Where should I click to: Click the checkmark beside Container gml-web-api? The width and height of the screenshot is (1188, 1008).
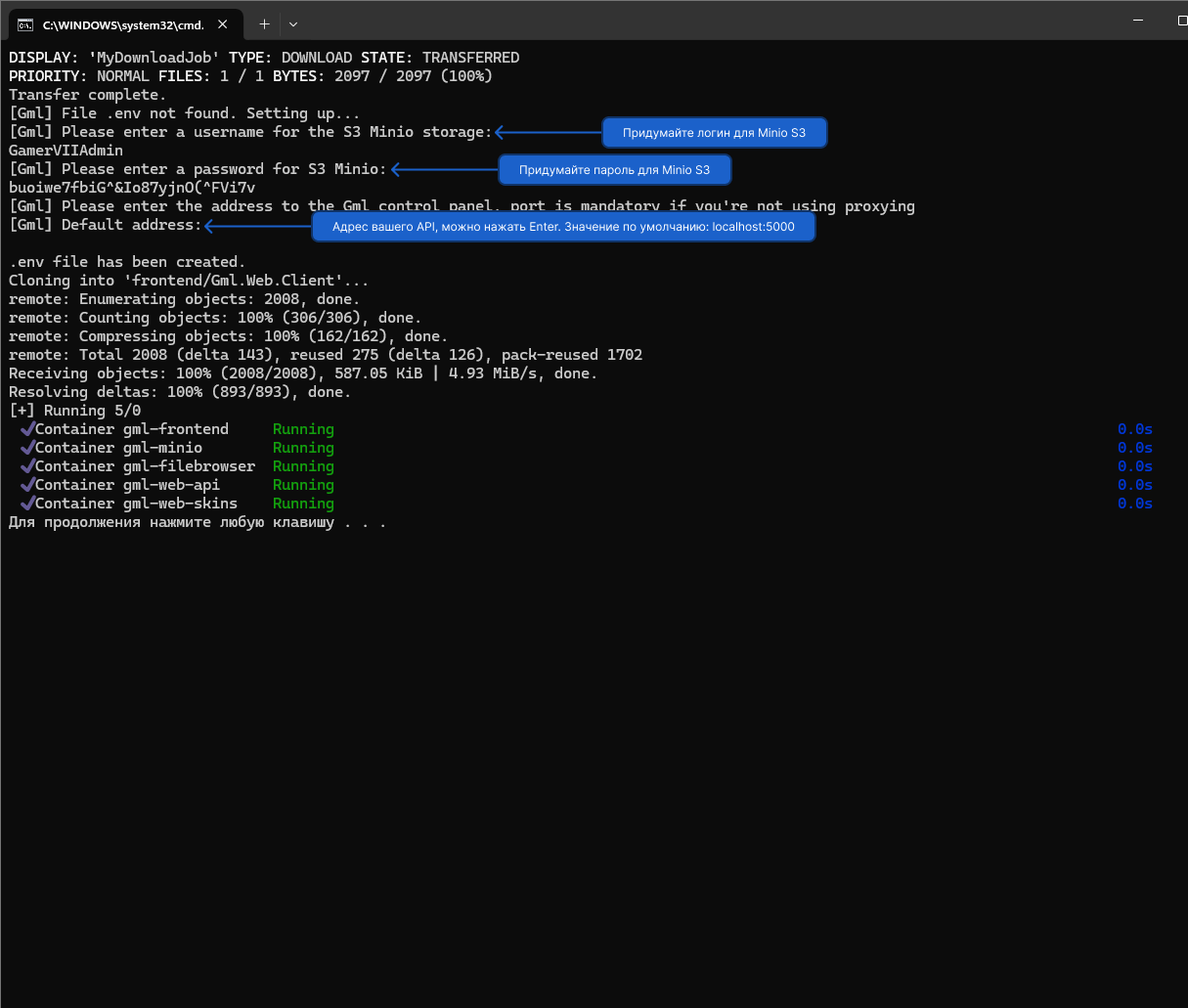(x=26, y=485)
